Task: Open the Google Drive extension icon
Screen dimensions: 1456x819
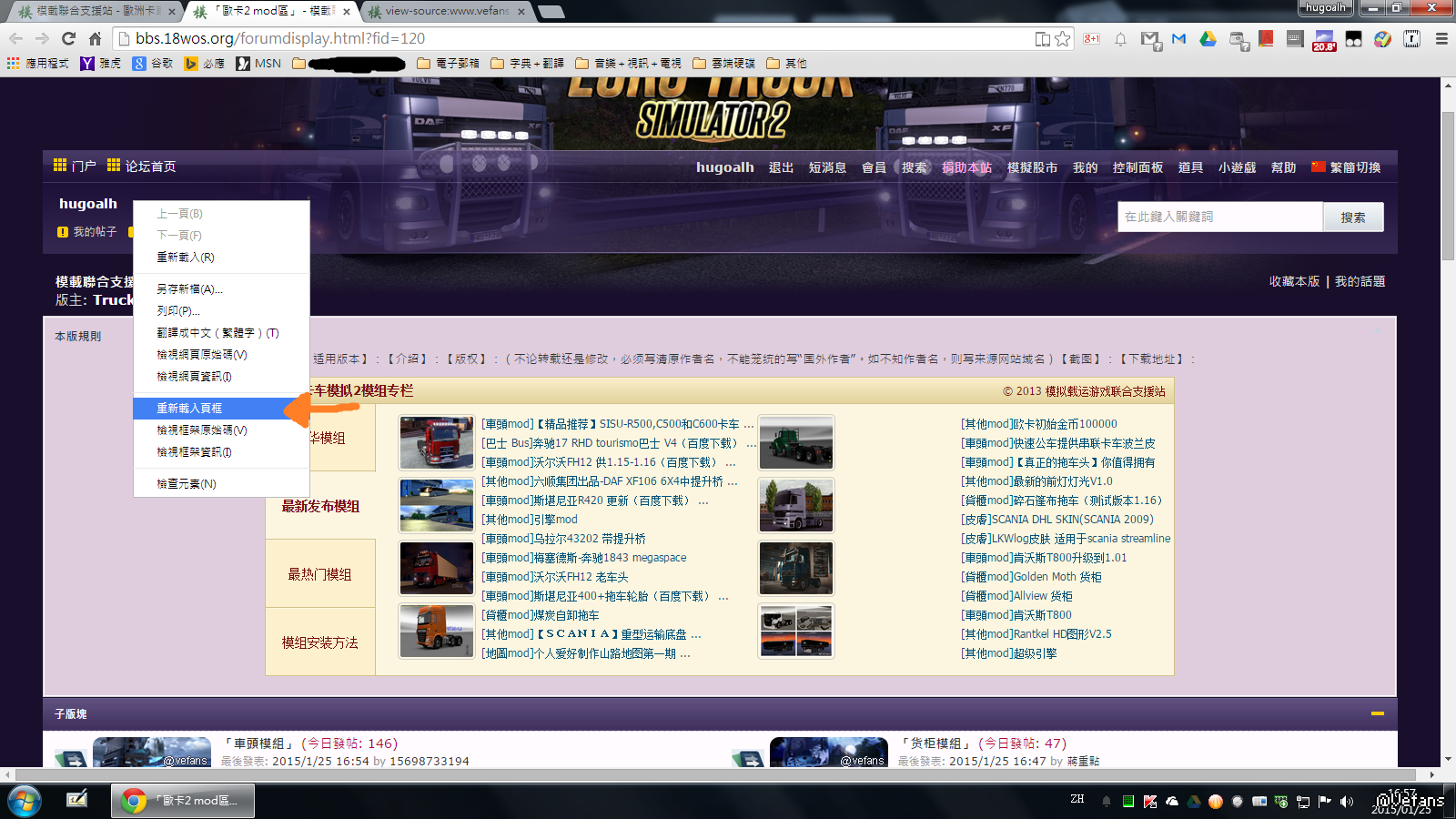Action: pos(1208,39)
